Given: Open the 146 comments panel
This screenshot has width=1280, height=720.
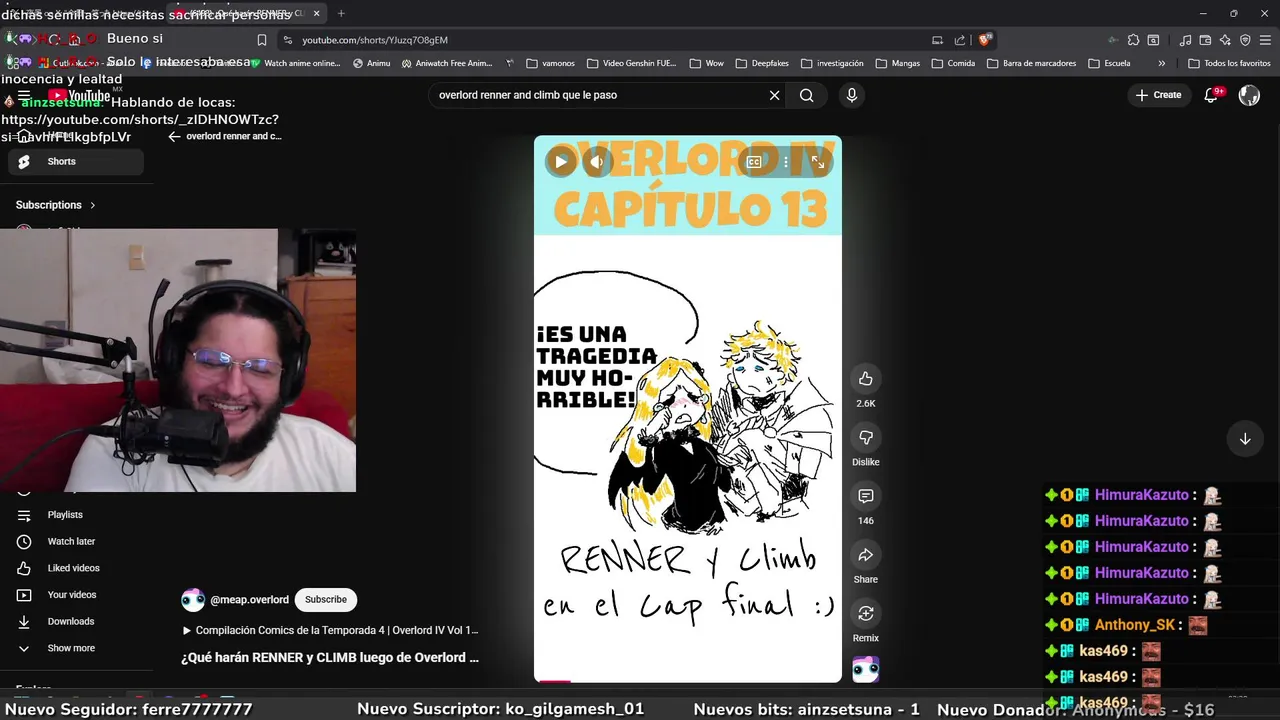Looking at the screenshot, I should coord(866,496).
